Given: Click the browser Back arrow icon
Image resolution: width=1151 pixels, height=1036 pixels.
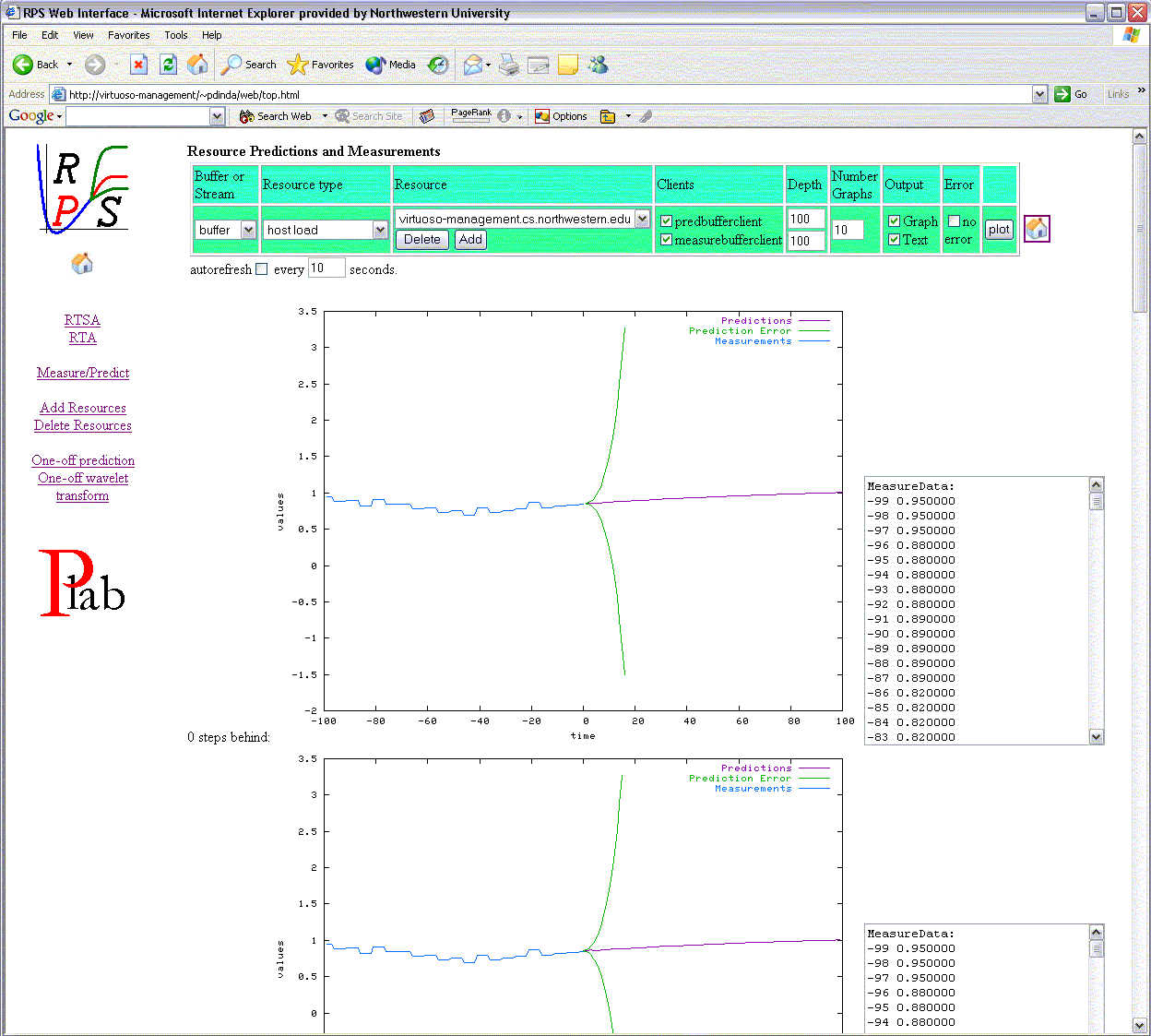Looking at the screenshot, I should [23, 65].
